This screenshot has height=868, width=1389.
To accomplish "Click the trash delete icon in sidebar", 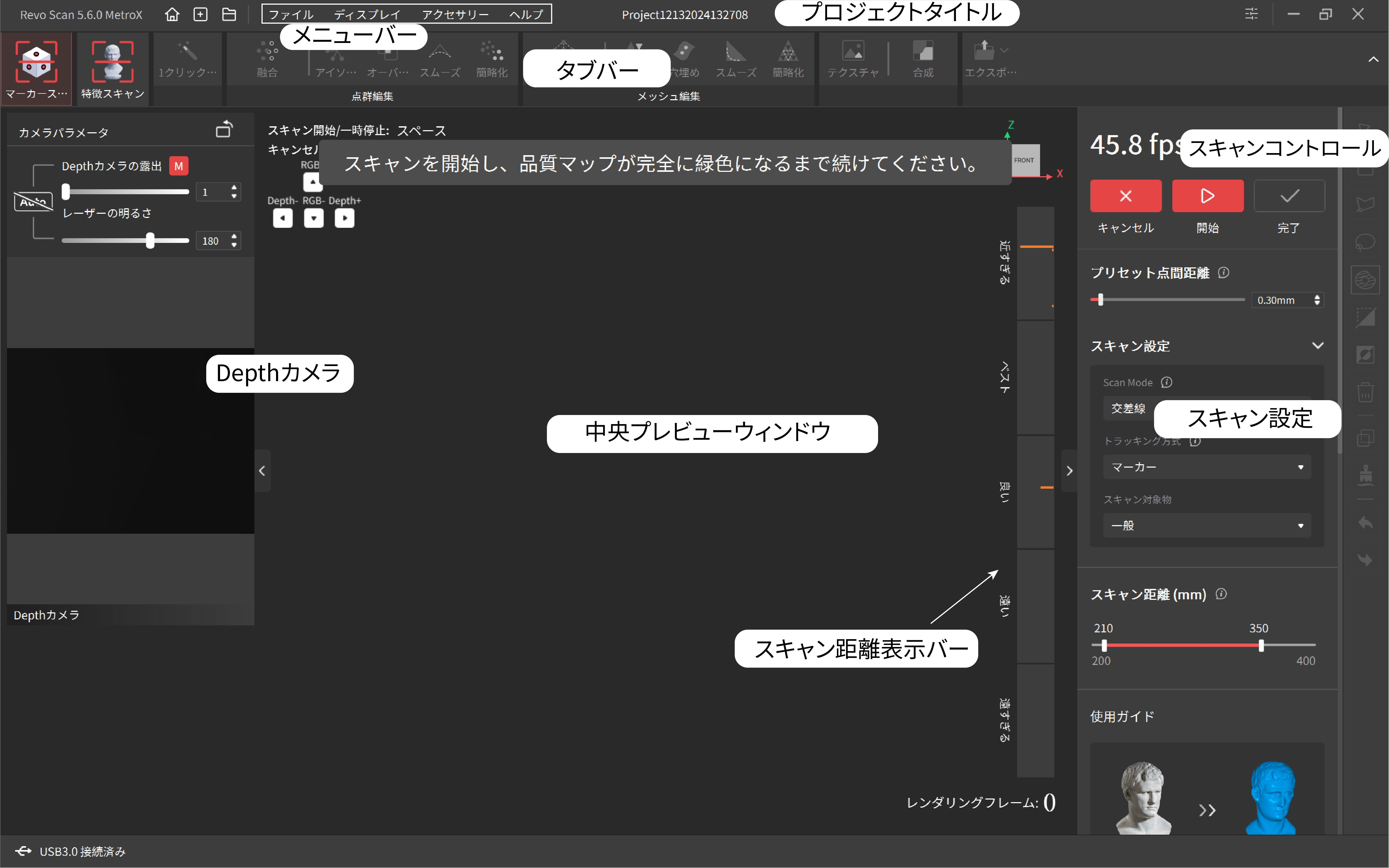I will coord(1365,393).
